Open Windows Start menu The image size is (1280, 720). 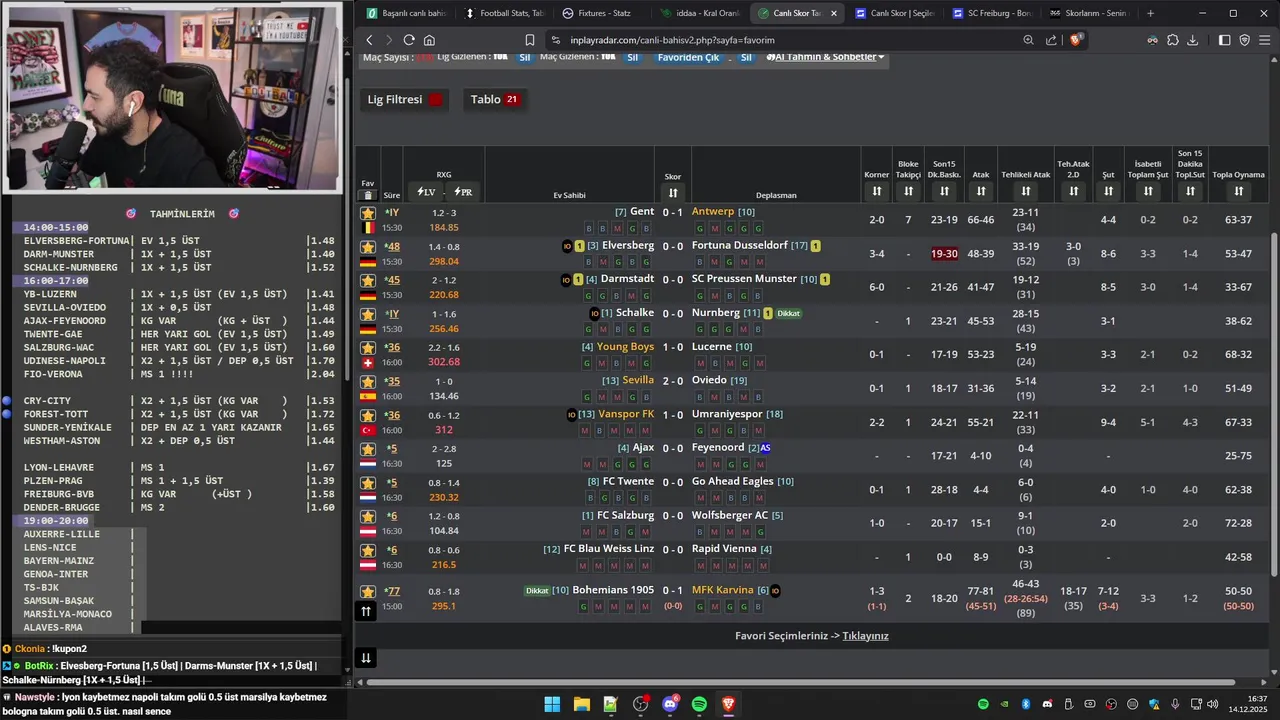tap(552, 704)
